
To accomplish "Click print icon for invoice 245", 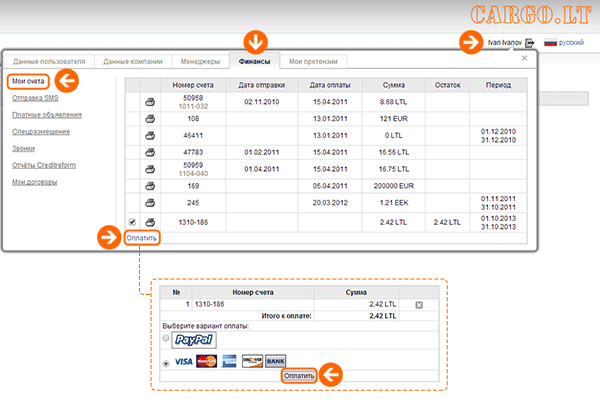I will pyautogui.click(x=150, y=201).
